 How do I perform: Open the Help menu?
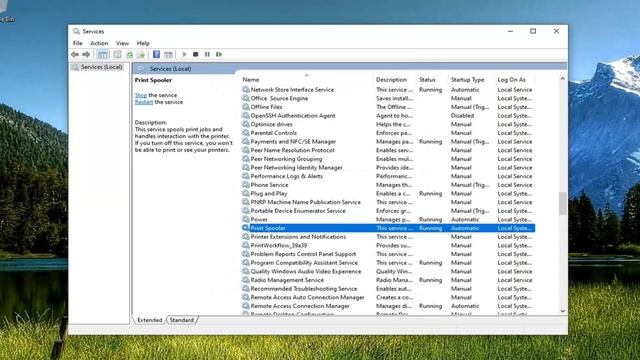pyautogui.click(x=143, y=43)
